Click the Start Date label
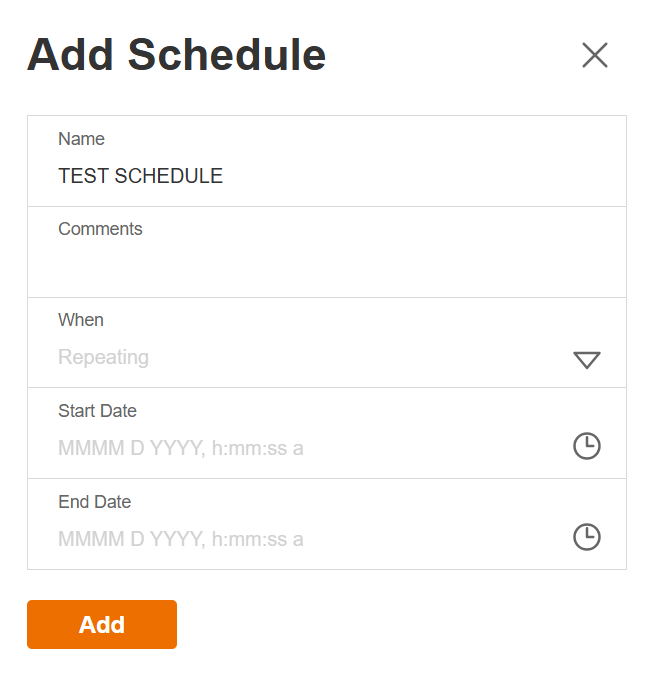Viewport: 656px width, 685px height. 97,411
